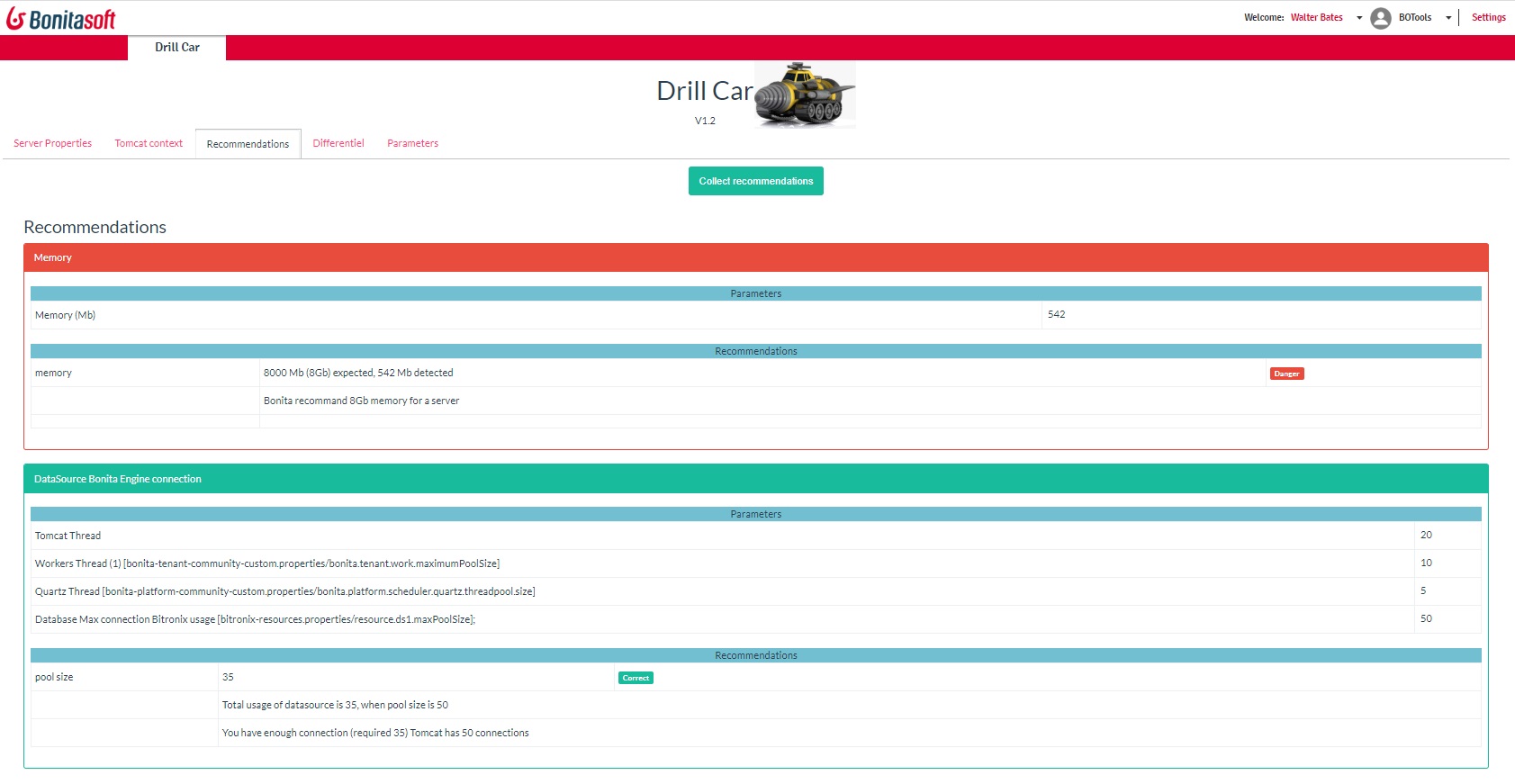
Task: Click the DataSource section Recommendations header bar
Action: [x=756, y=655]
